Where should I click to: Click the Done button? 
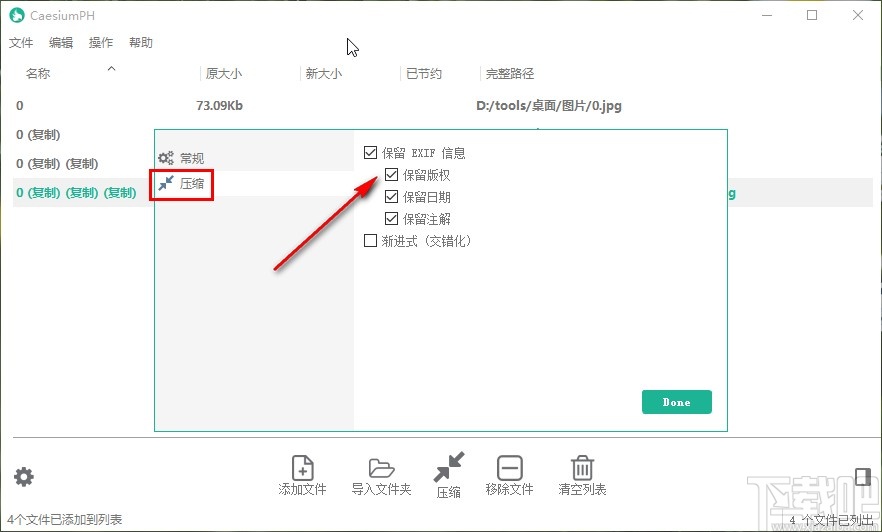677,402
